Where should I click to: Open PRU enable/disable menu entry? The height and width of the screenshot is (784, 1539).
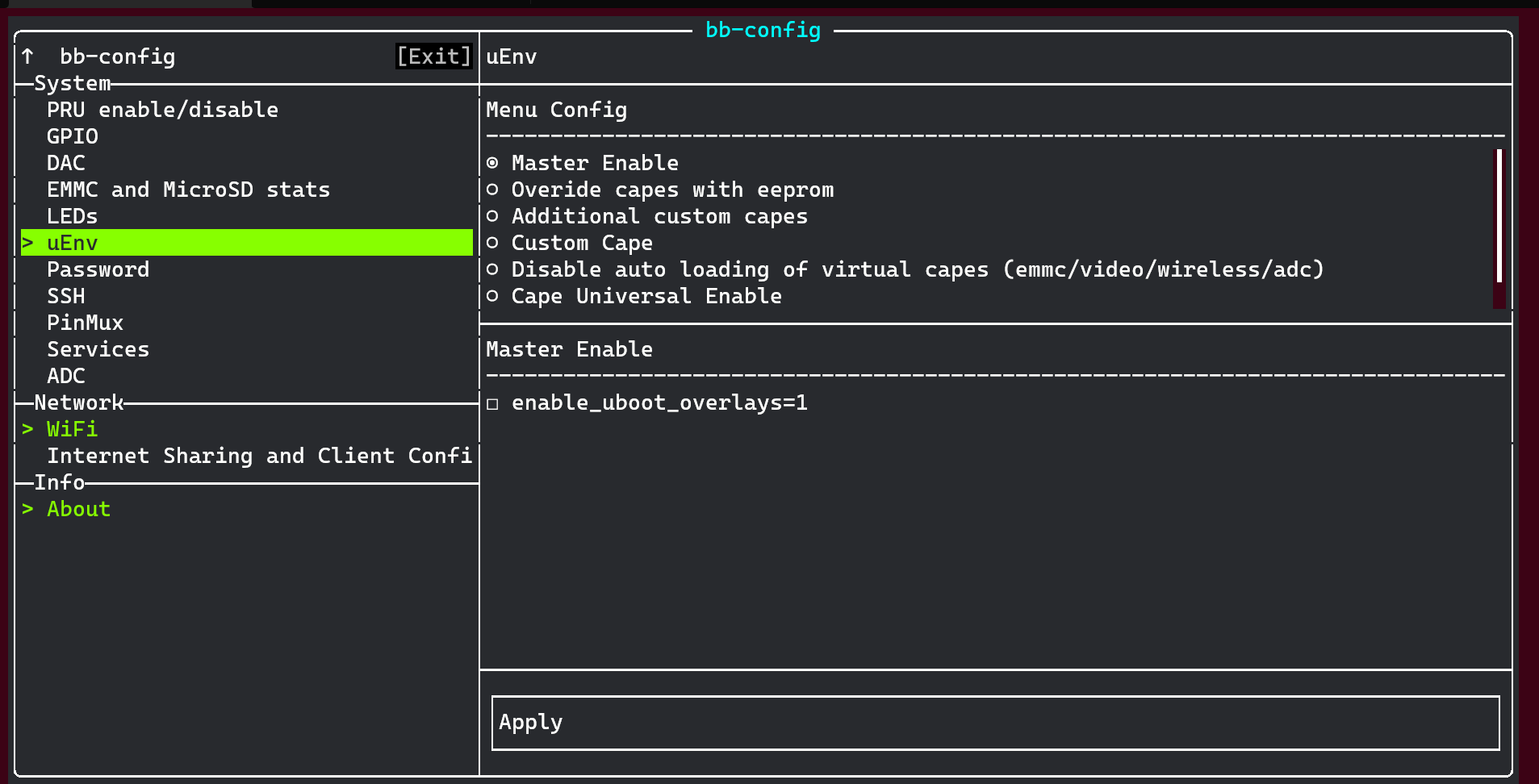(x=162, y=110)
